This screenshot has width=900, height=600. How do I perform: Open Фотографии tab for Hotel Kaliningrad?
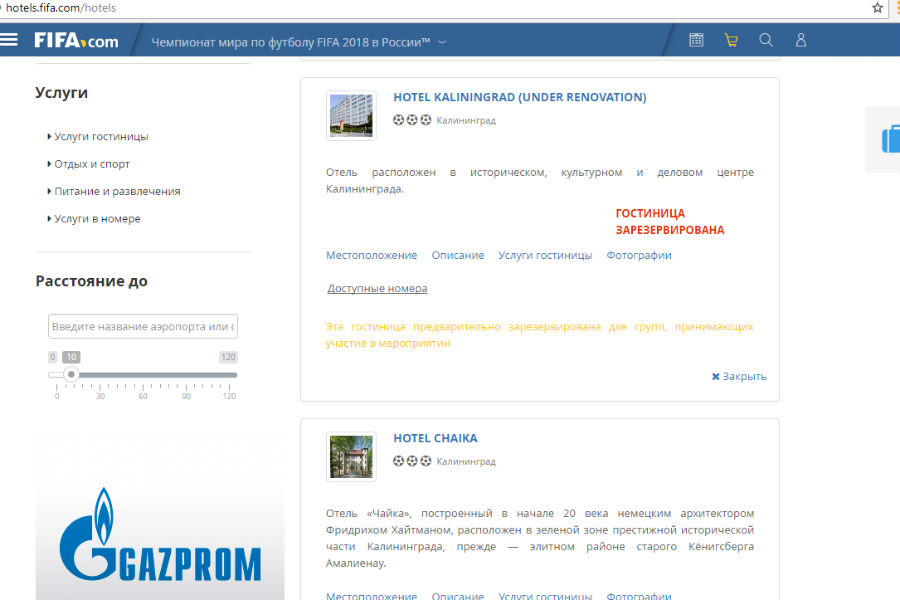click(638, 255)
